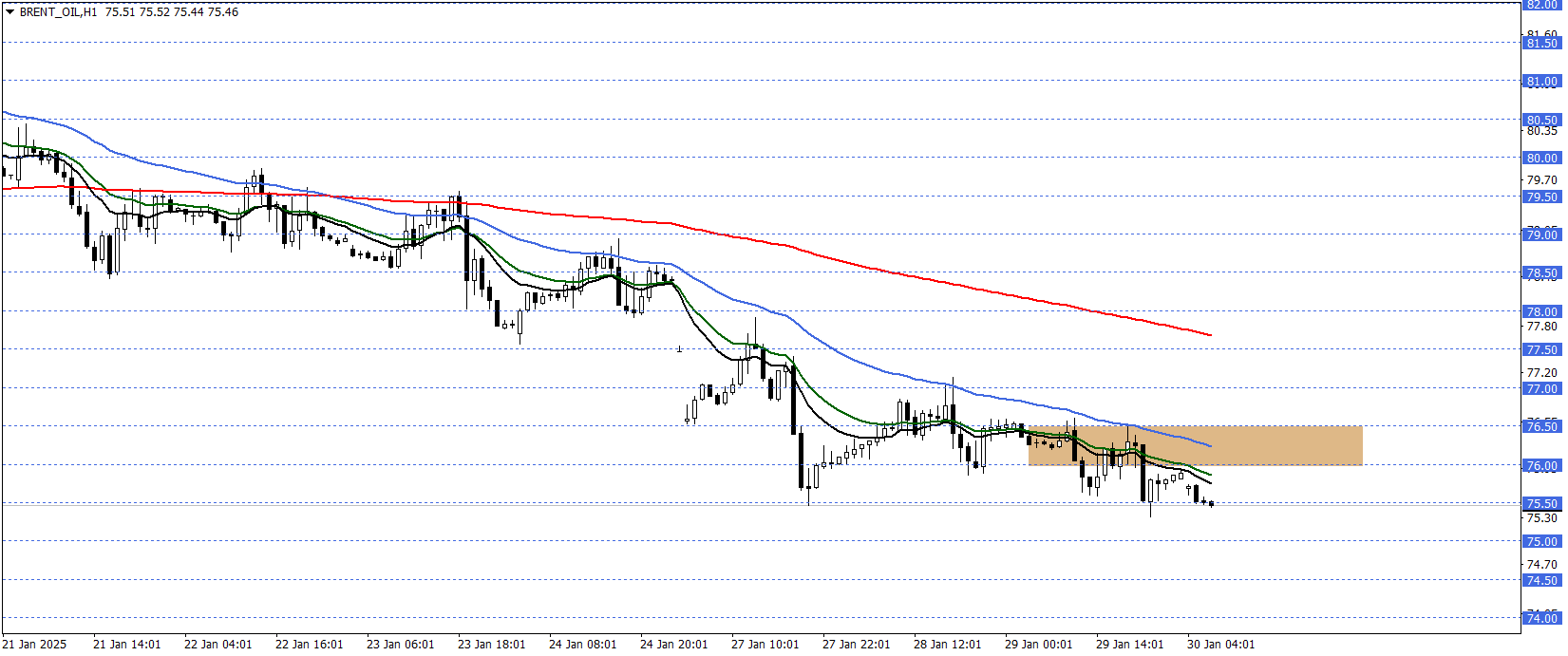The width and height of the screenshot is (1568, 656).
Task: Click the 80.50 price level label
Action: coord(1541,121)
